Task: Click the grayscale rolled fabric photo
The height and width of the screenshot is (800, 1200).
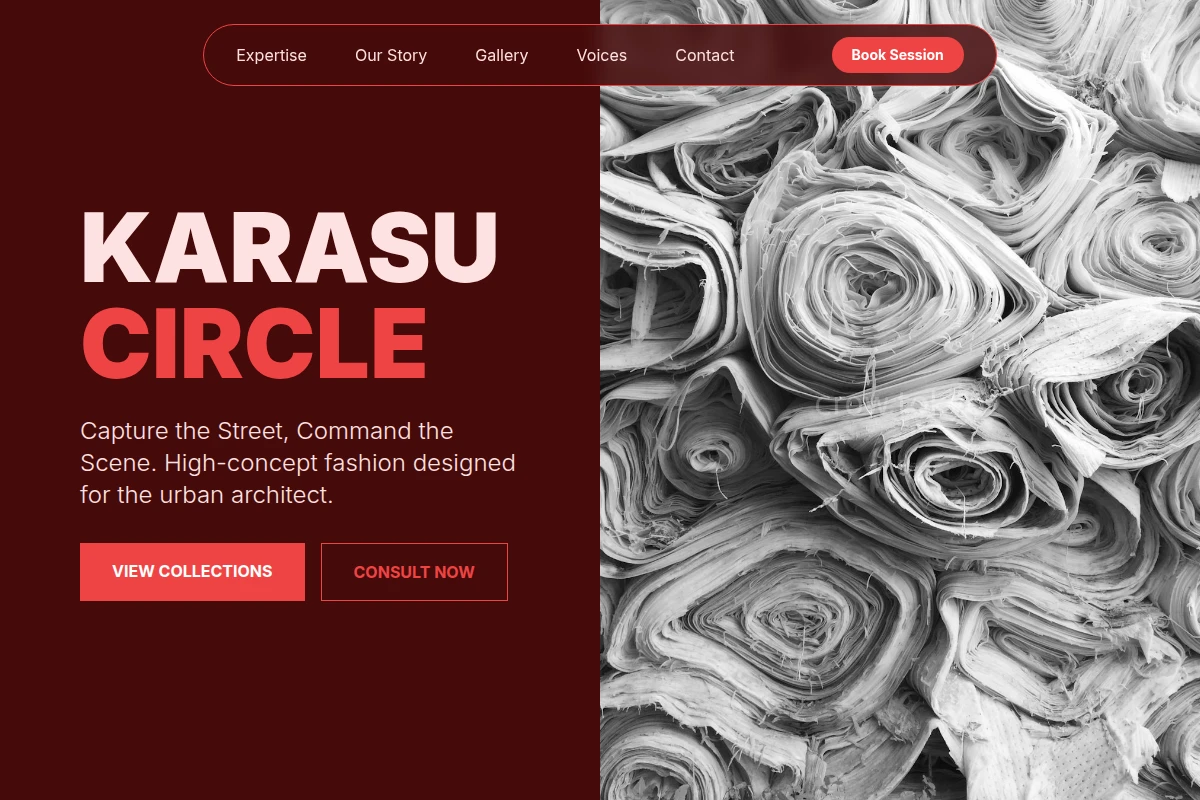Action: 900,400
